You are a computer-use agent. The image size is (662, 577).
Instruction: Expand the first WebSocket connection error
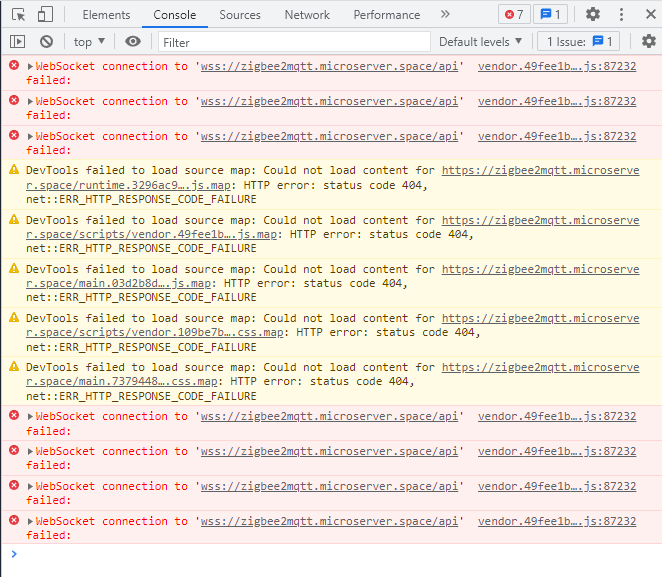click(30, 66)
